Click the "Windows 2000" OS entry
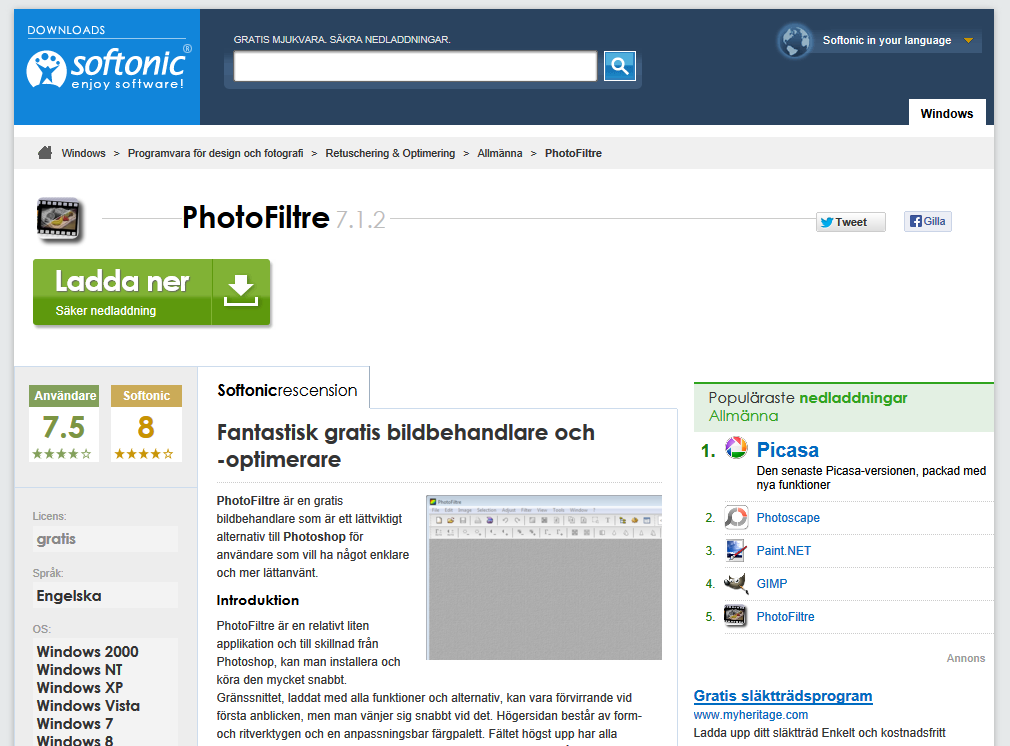The height and width of the screenshot is (746, 1010). [88, 652]
